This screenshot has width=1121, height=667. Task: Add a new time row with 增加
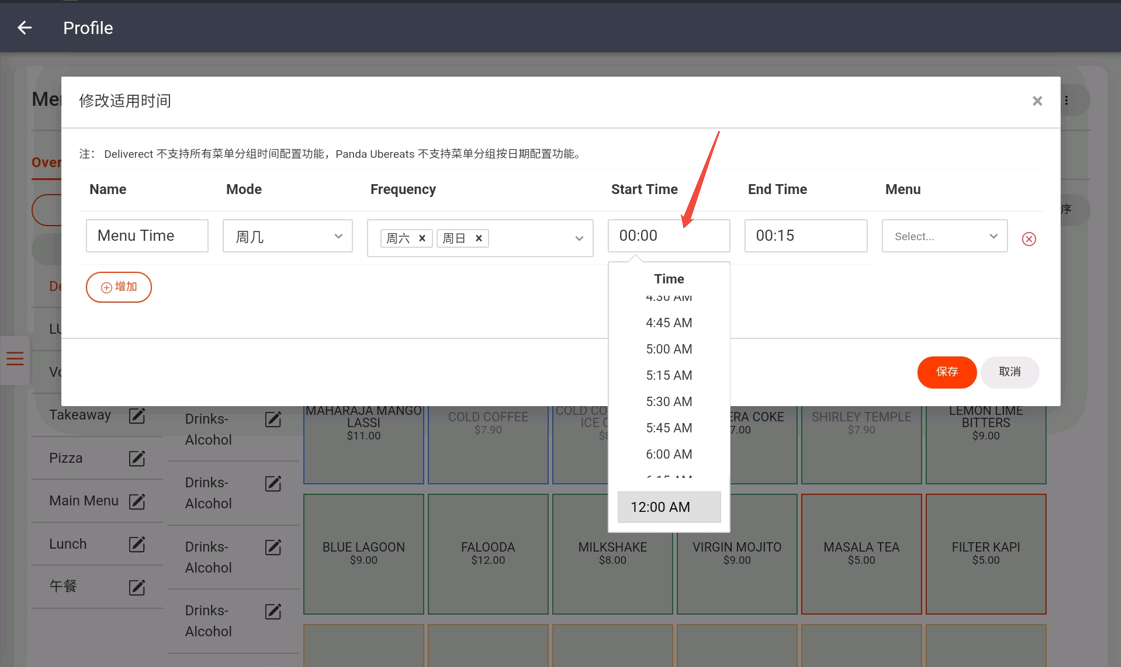(119, 287)
